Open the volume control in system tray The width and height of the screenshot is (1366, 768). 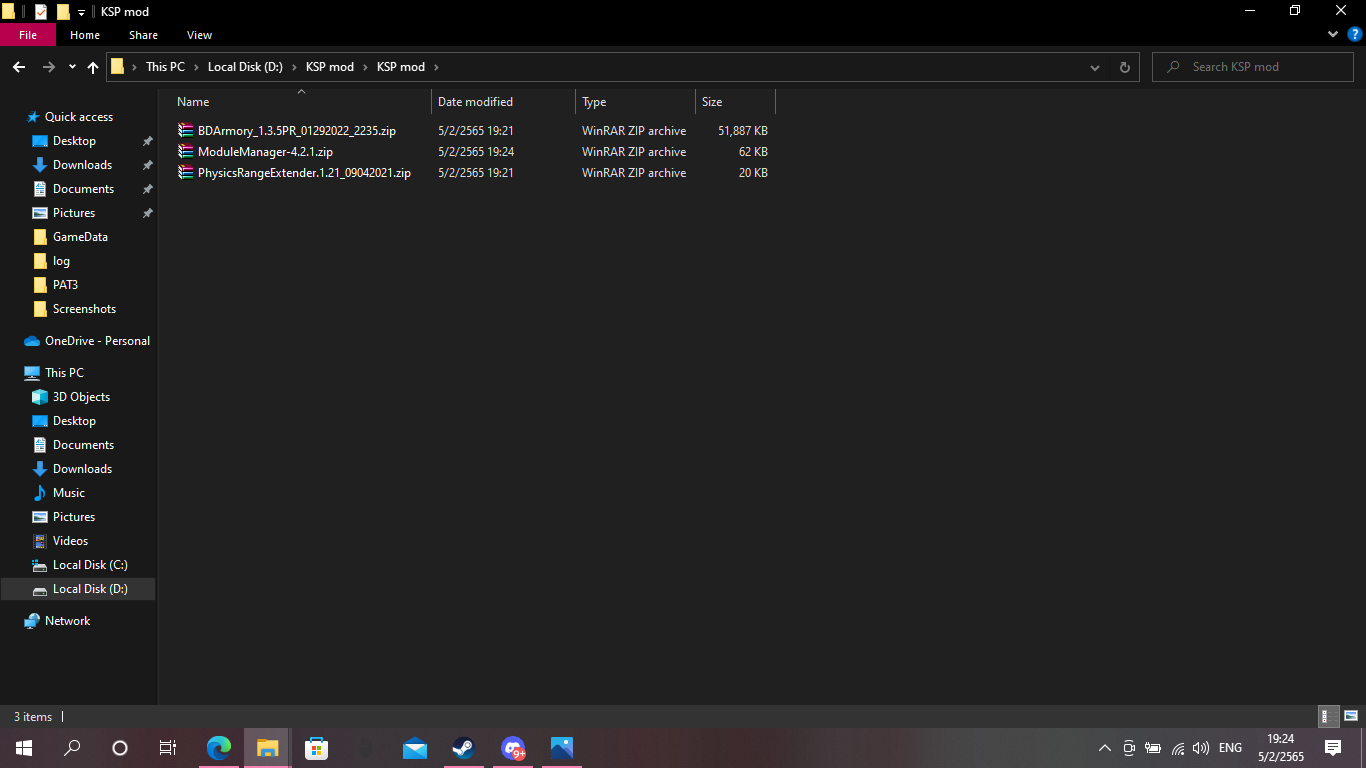[x=1201, y=748]
